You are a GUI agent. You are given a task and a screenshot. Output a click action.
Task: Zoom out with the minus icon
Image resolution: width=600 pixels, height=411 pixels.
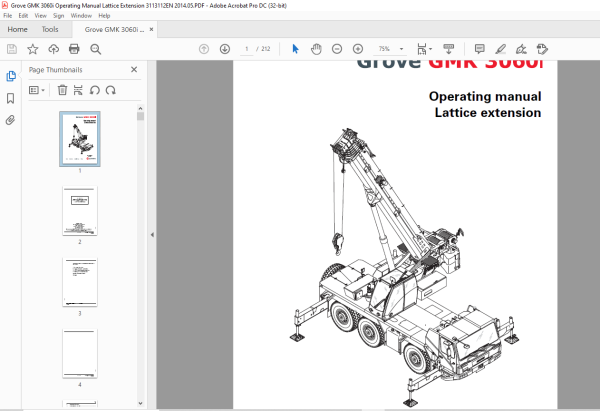click(337, 49)
